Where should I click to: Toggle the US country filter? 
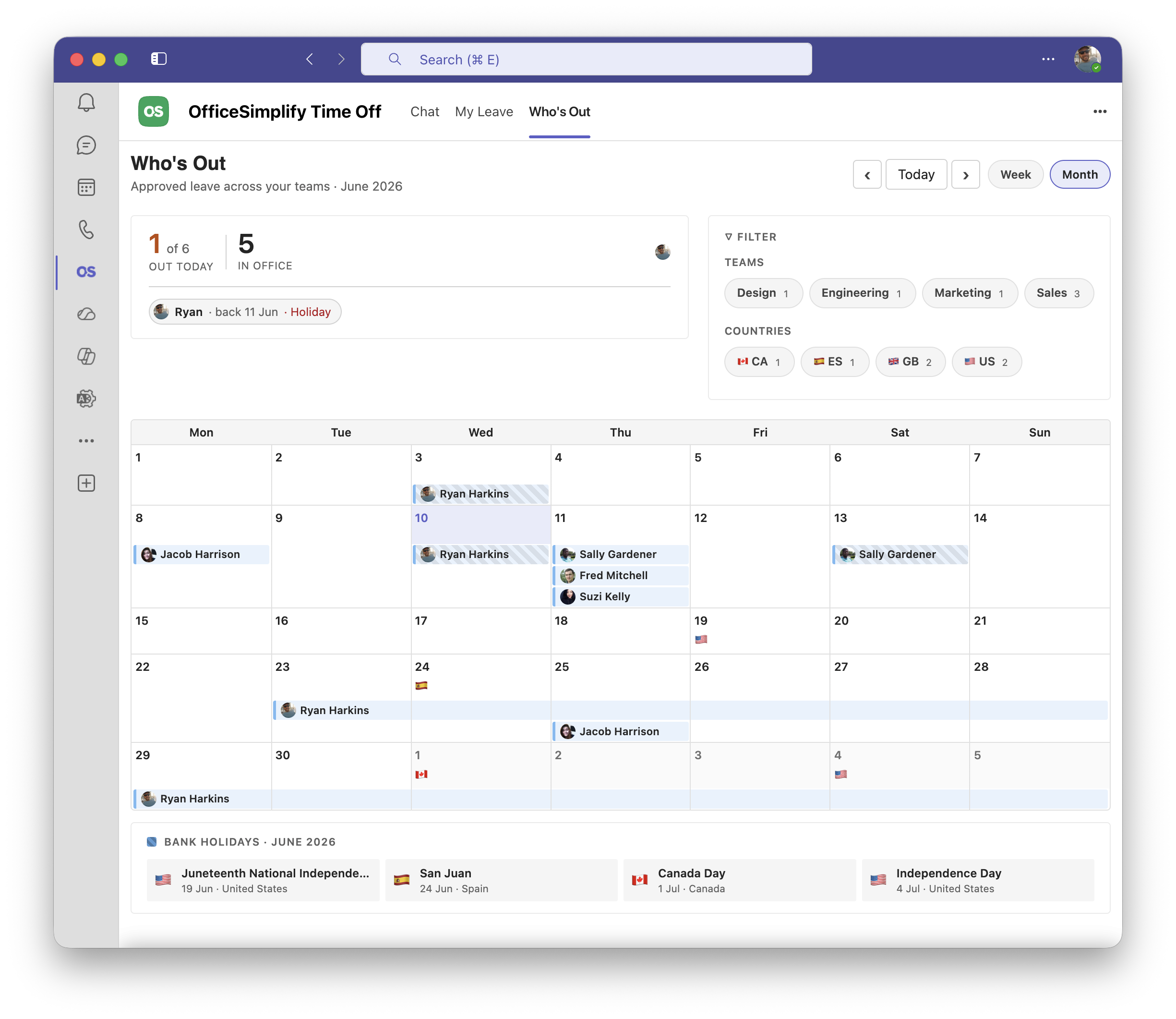point(986,362)
